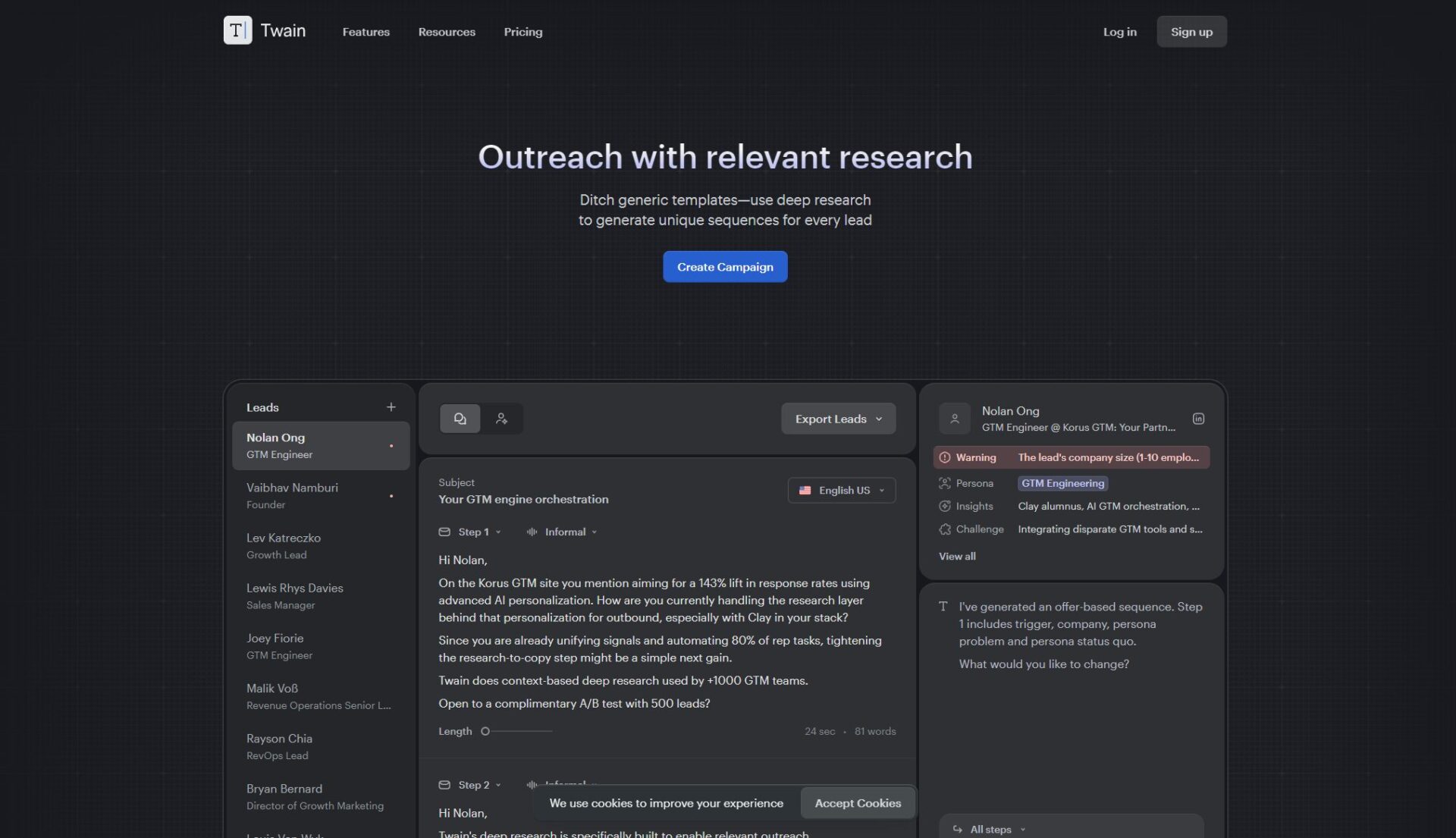Click the red Warning icon
Image resolution: width=1456 pixels, height=838 pixels.
[x=945, y=457]
